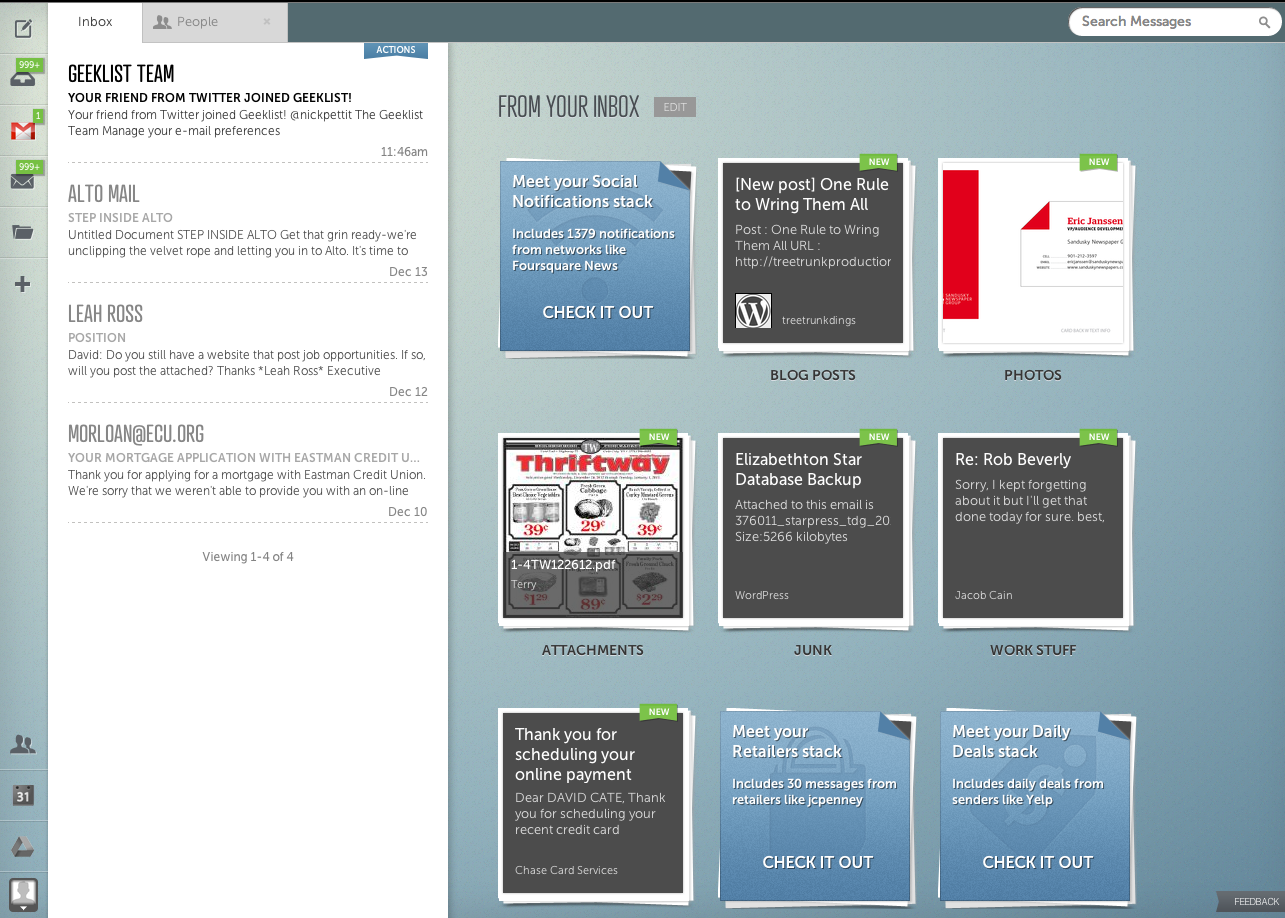Click the NEW ribbon on Blog Posts card
This screenshot has width=1285, height=918.
879,162
